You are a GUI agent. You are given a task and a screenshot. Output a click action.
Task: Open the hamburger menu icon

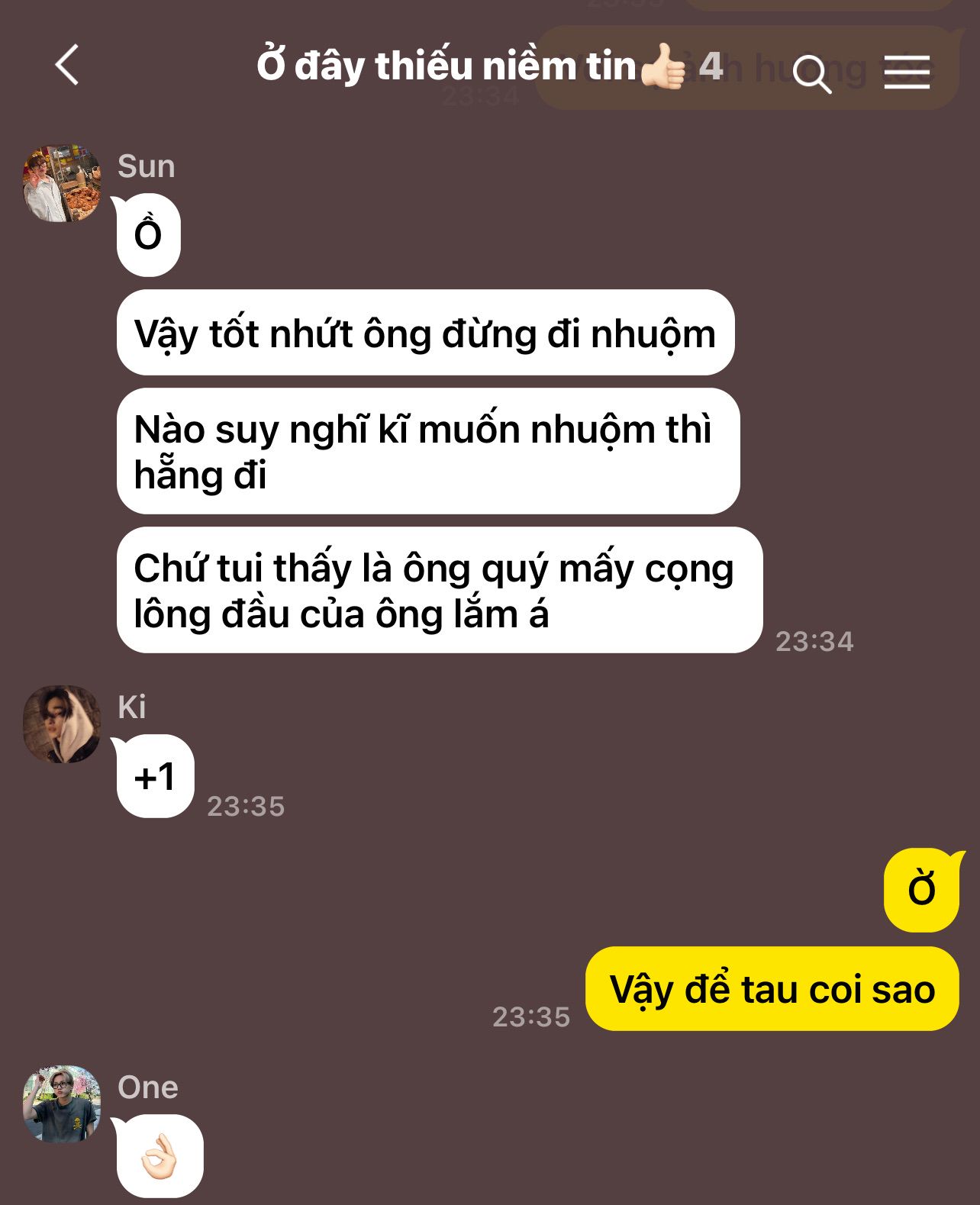tap(907, 72)
